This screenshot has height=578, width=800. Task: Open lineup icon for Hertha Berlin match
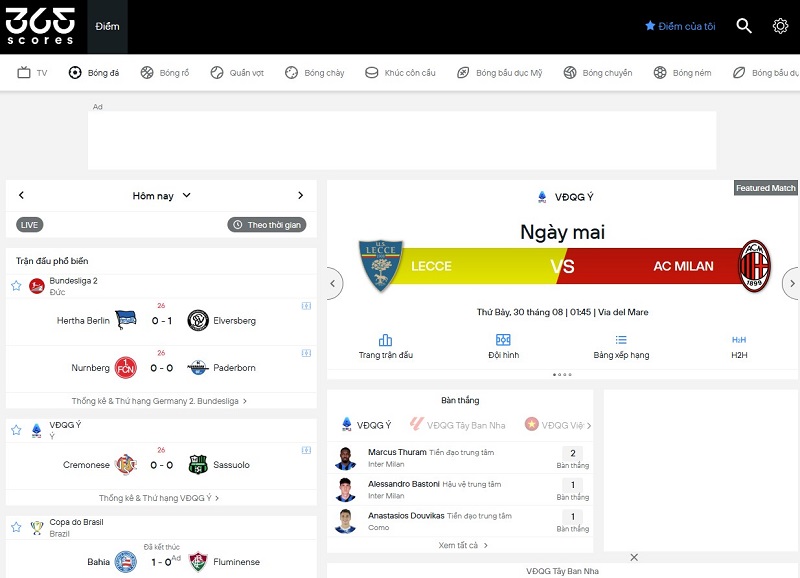[x=306, y=306]
